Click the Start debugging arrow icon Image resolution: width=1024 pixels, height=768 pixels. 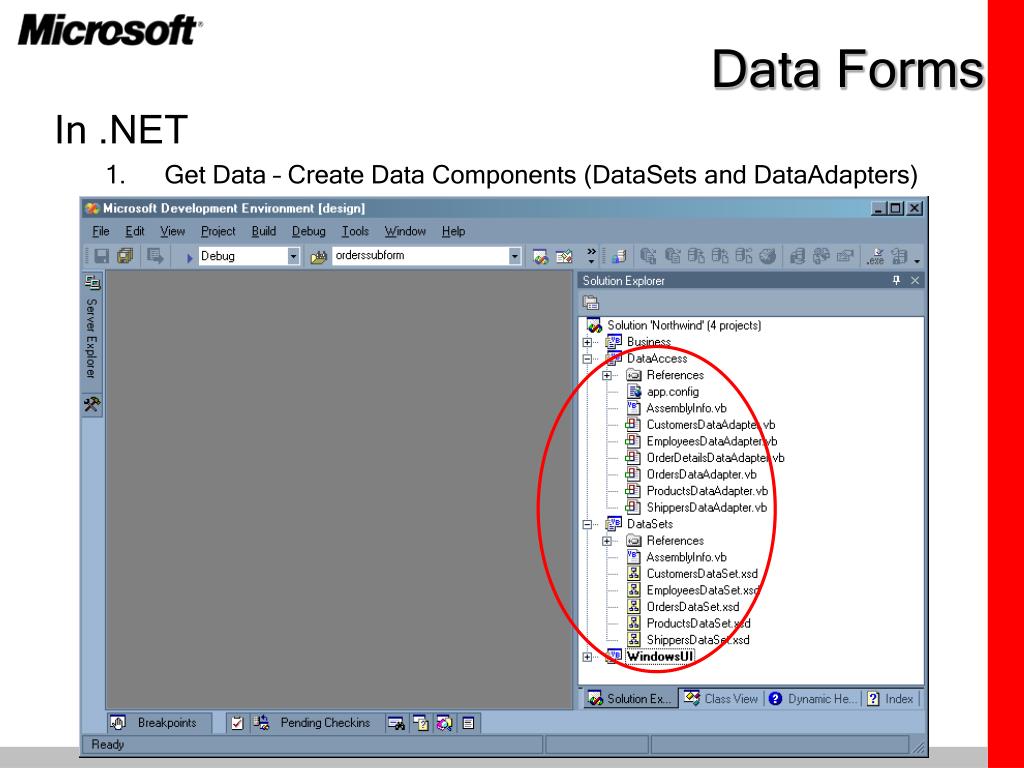[189, 257]
